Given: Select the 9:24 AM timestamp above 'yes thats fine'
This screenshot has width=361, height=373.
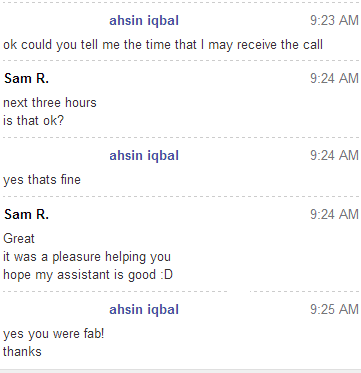Looking at the screenshot, I should click(334, 156).
